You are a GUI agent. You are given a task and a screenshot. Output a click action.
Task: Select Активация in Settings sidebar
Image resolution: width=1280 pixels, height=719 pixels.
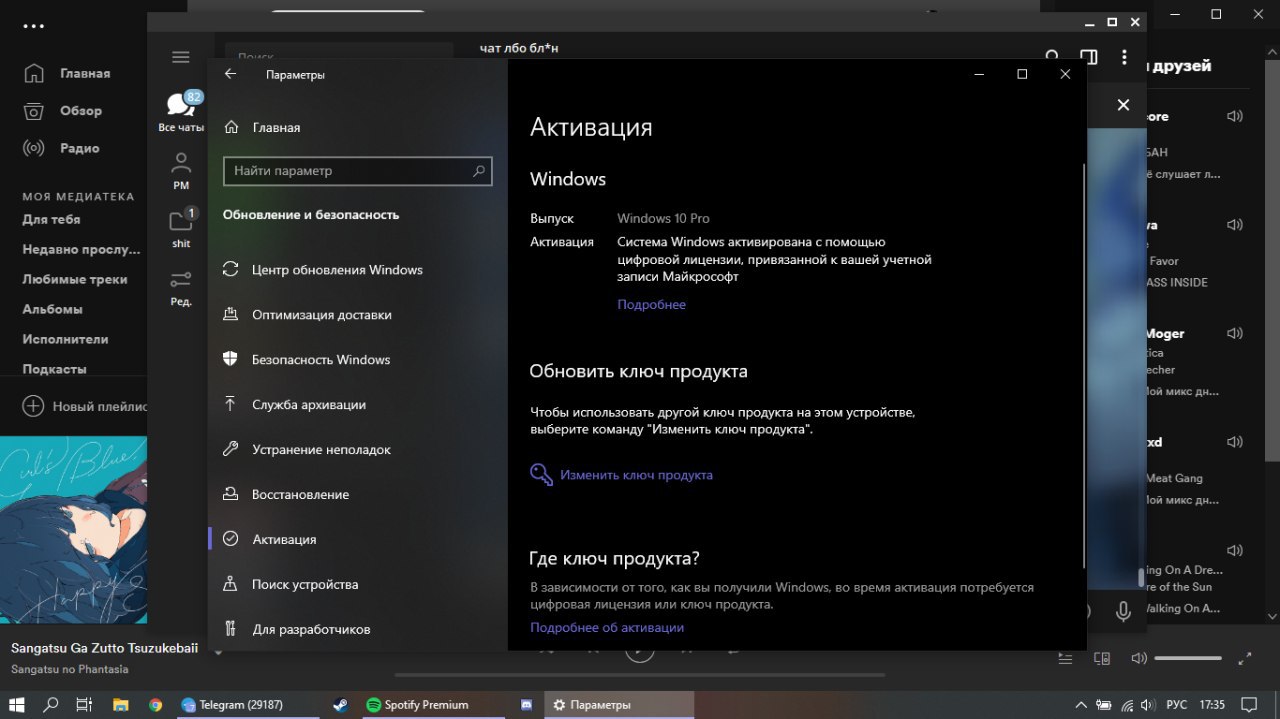tap(358, 539)
